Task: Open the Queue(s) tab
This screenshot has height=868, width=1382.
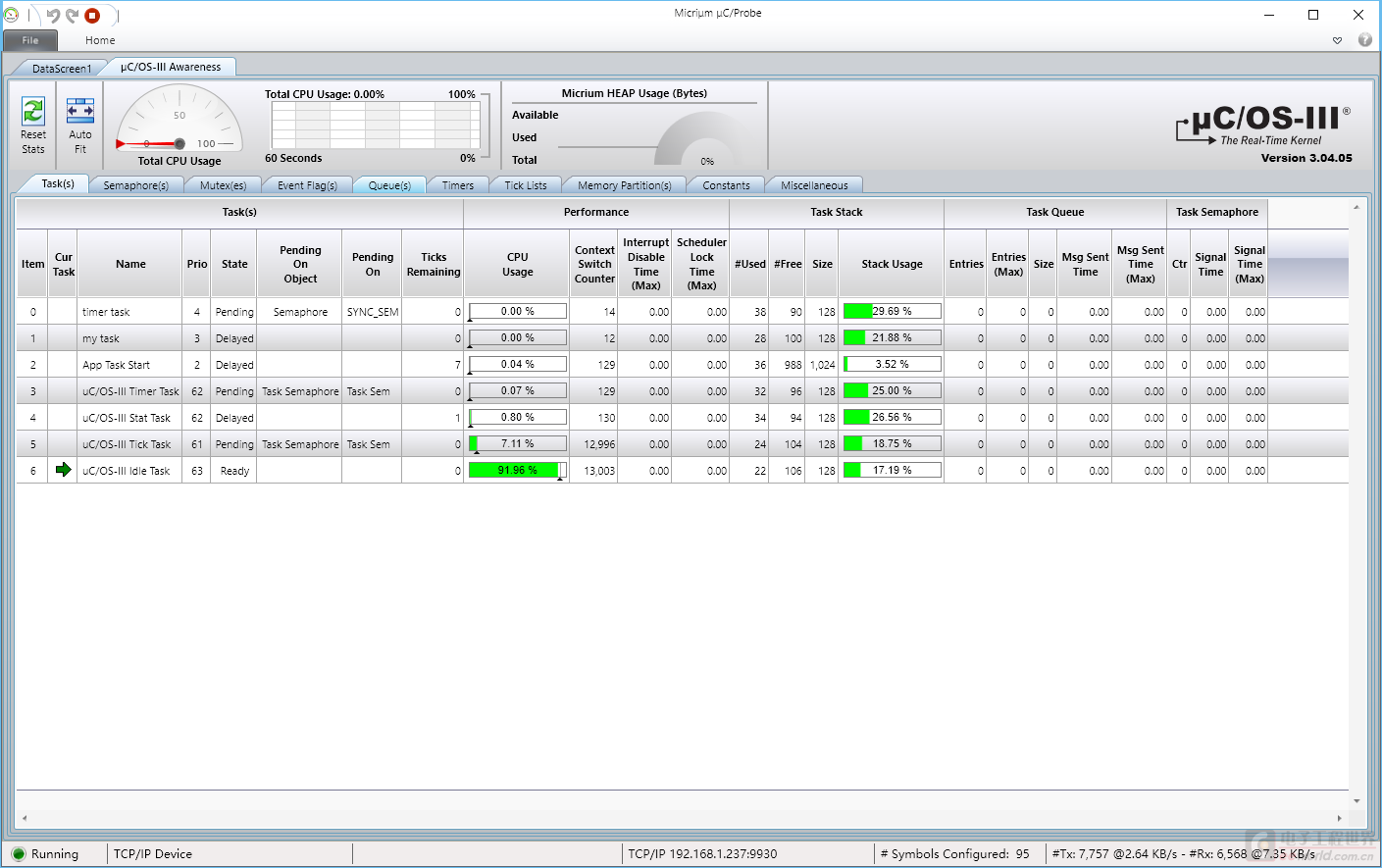Action: 389,185
